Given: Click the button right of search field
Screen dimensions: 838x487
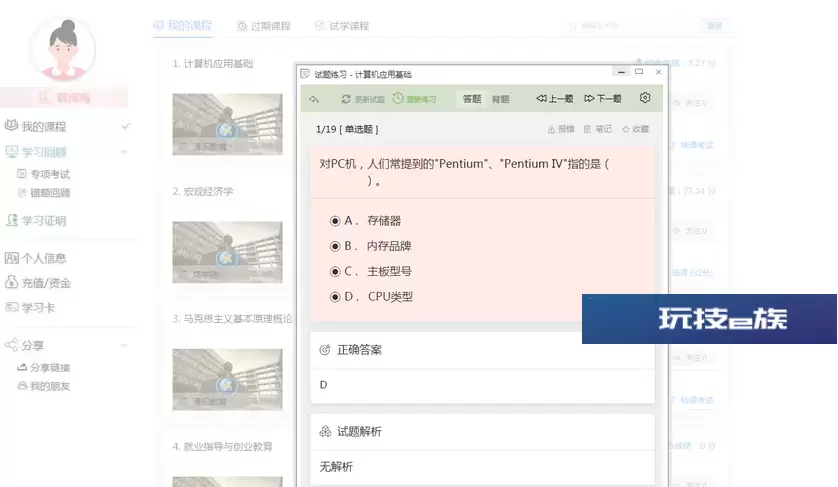Looking at the screenshot, I should [x=715, y=25].
